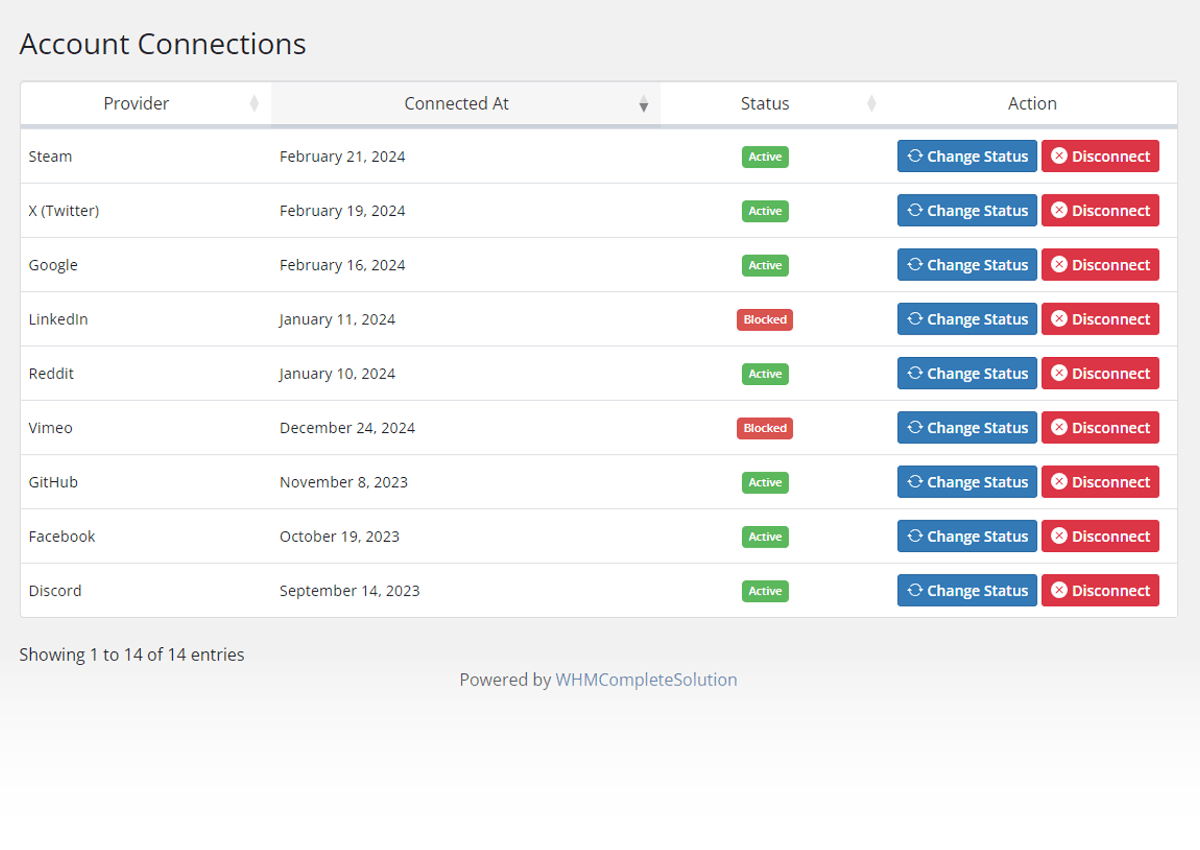
Task: Click the Active badge for Discord
Action: (x=765, y=590)
